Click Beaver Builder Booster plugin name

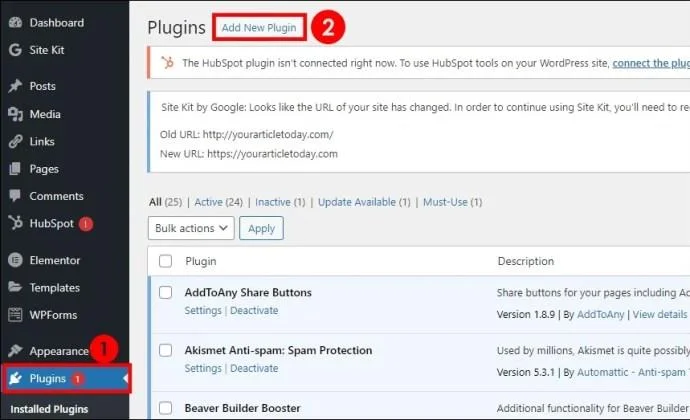[x=242, y=408]
